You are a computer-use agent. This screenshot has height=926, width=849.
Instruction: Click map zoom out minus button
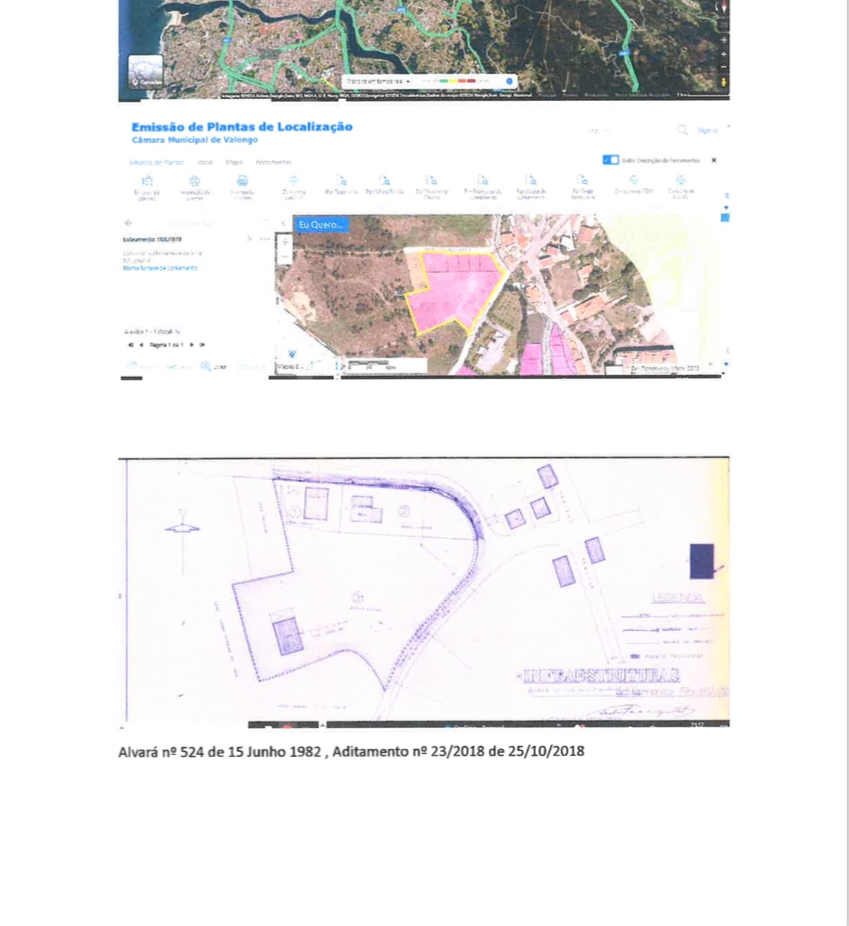point(284,257)
